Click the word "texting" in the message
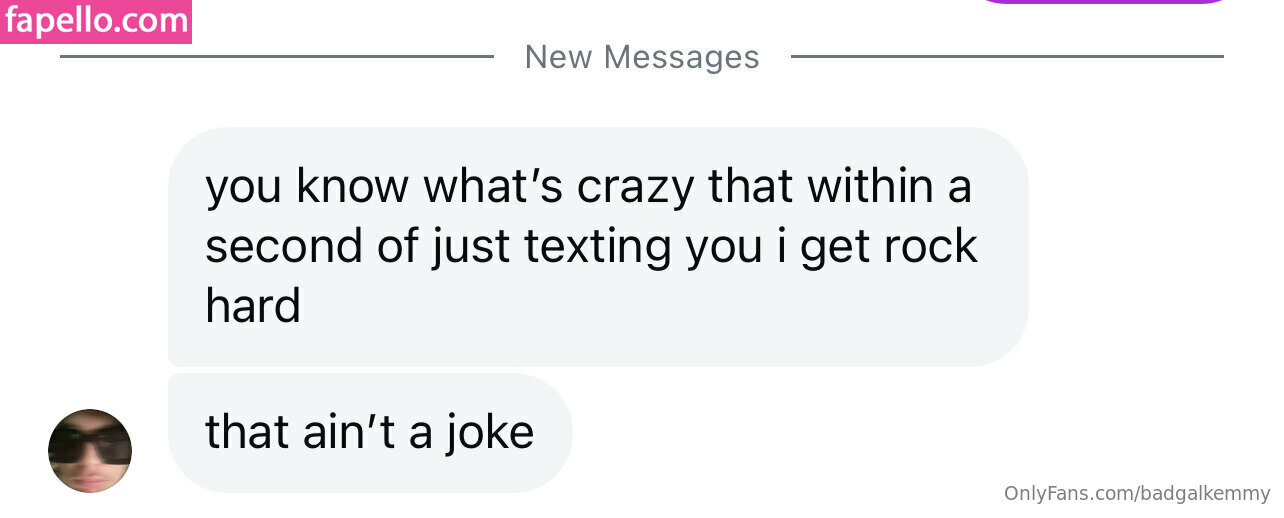 [598, 246]
